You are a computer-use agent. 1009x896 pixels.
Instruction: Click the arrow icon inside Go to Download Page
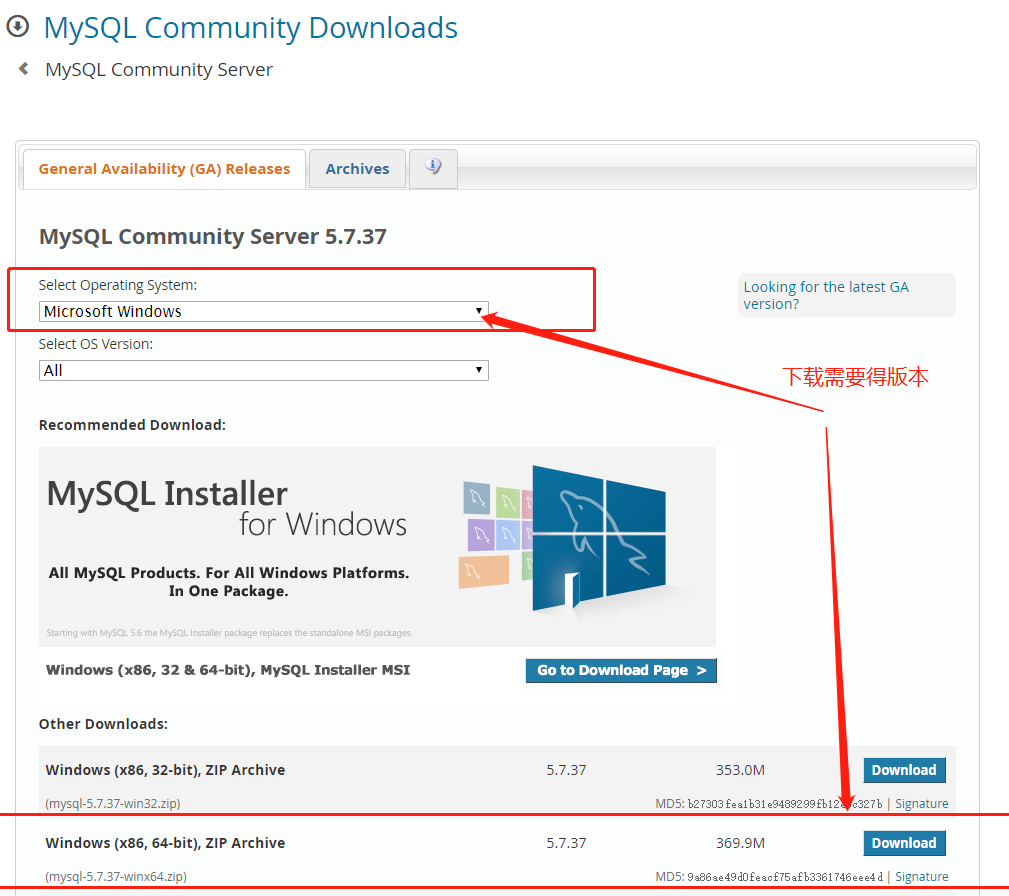point(702,670)
